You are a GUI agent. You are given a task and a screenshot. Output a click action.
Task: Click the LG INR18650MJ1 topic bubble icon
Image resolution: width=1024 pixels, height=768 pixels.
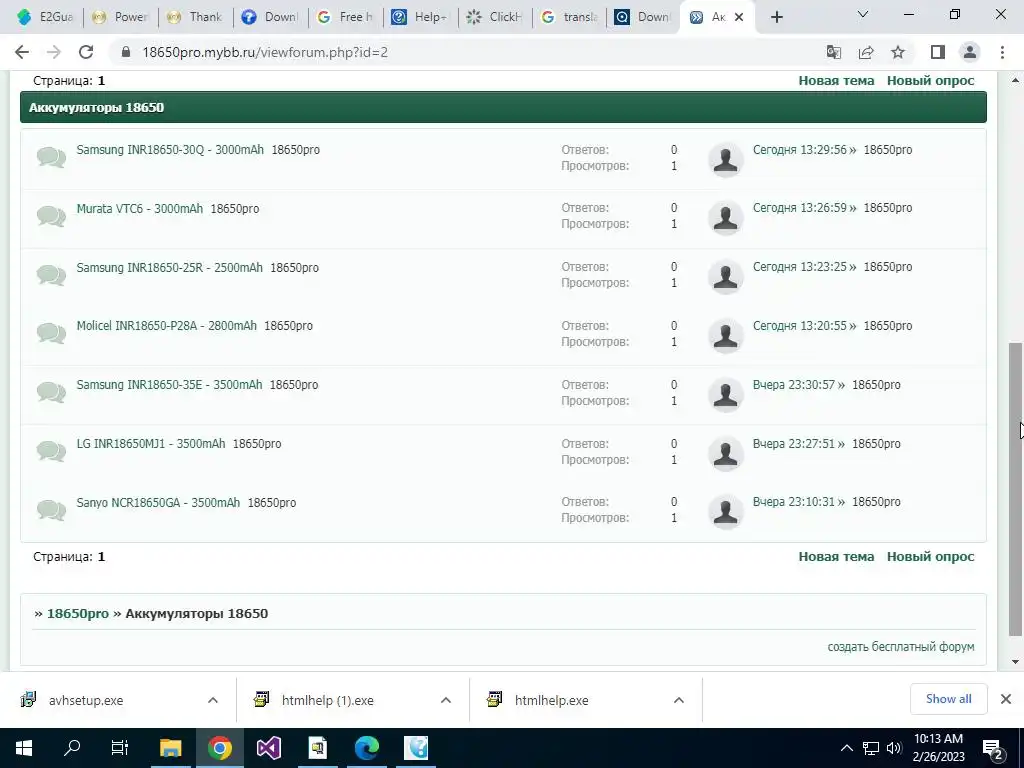tap(51, 451)
